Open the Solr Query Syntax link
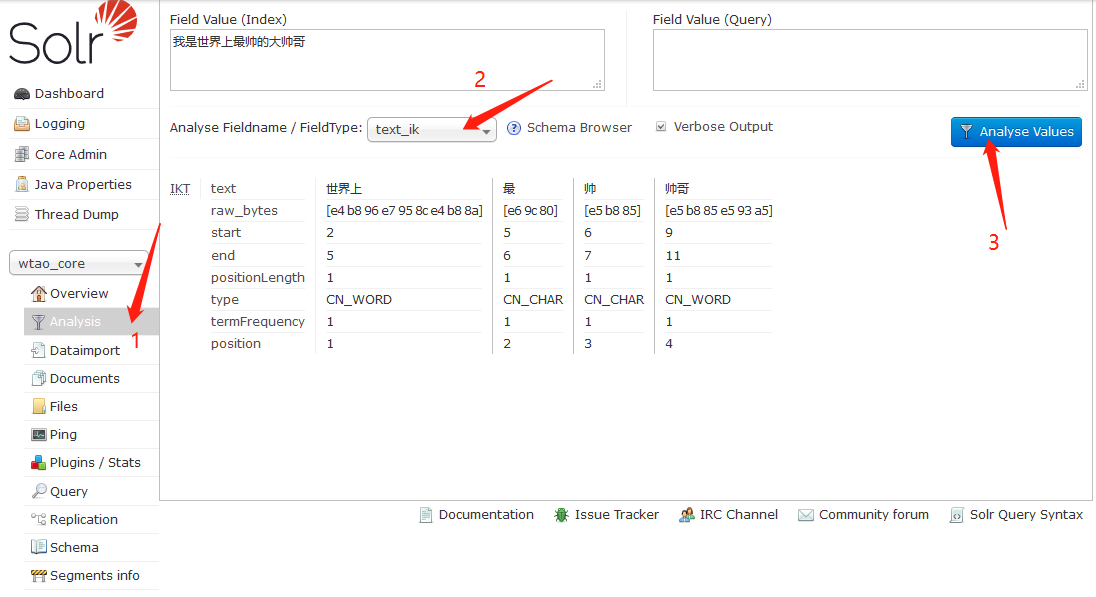This screenshot has width=1096, height=597. tap(1026, 515)
